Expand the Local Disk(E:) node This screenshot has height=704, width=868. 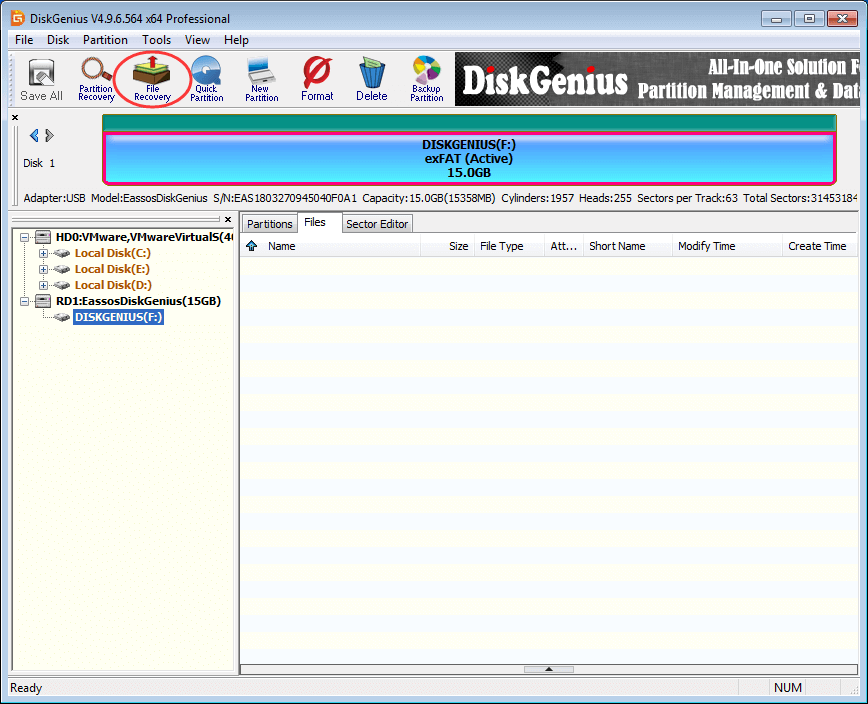tap(43, 270)
